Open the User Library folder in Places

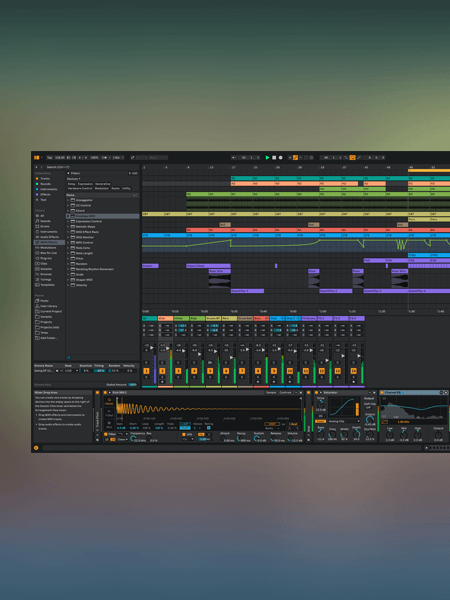[37, 306]
